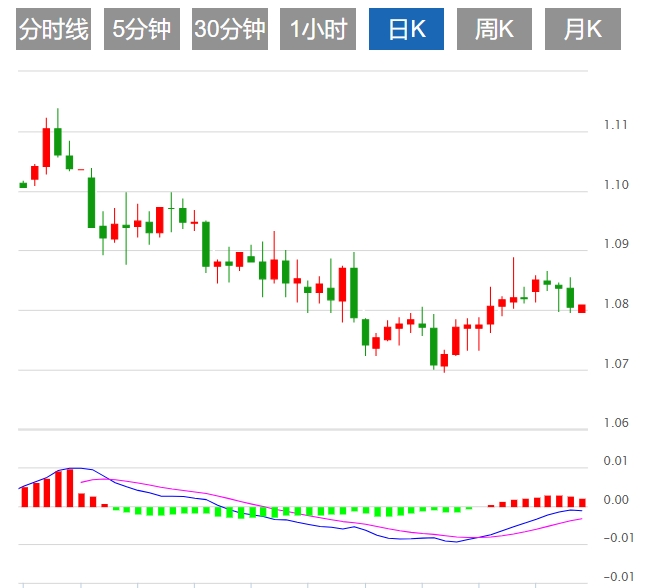The image size is (657, 588).
Task: Click the 1.08 price axis label
Action: (616, 303)
